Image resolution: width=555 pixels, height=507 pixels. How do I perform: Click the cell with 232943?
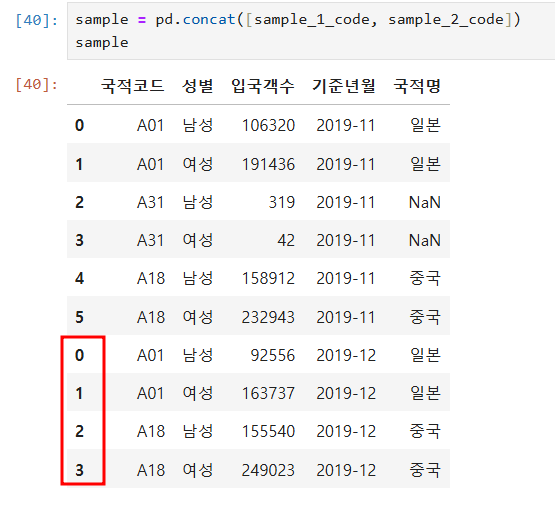(268, 317)
